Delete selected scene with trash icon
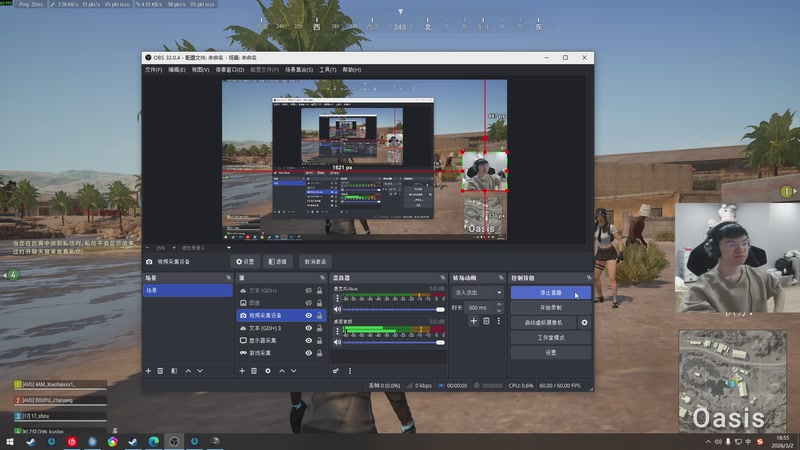Viewport: 800px width, 450px height. [x=160, y=371]
